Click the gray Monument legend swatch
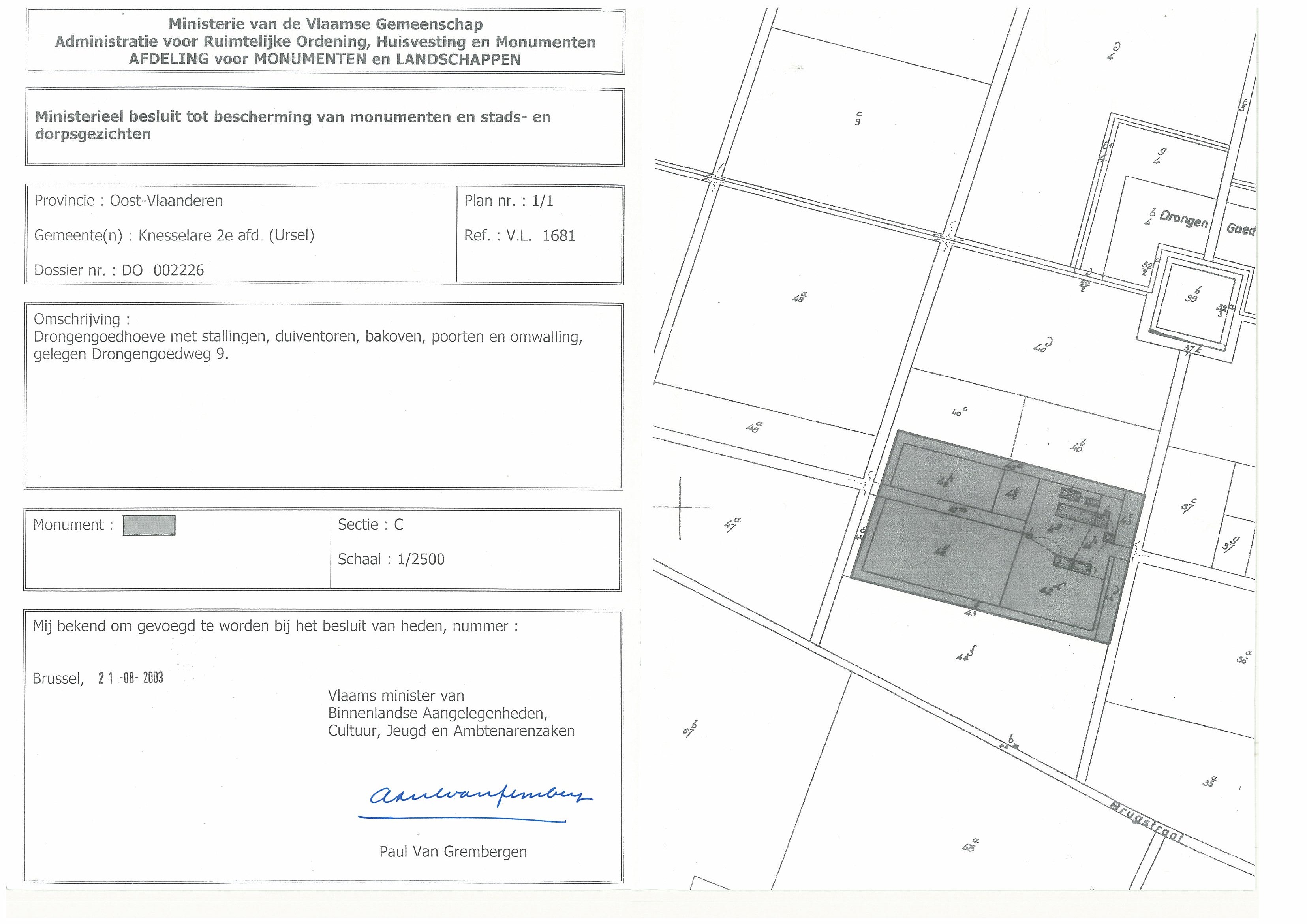The width and height of the screenshot is (1307, 924). tap(149, 526)
